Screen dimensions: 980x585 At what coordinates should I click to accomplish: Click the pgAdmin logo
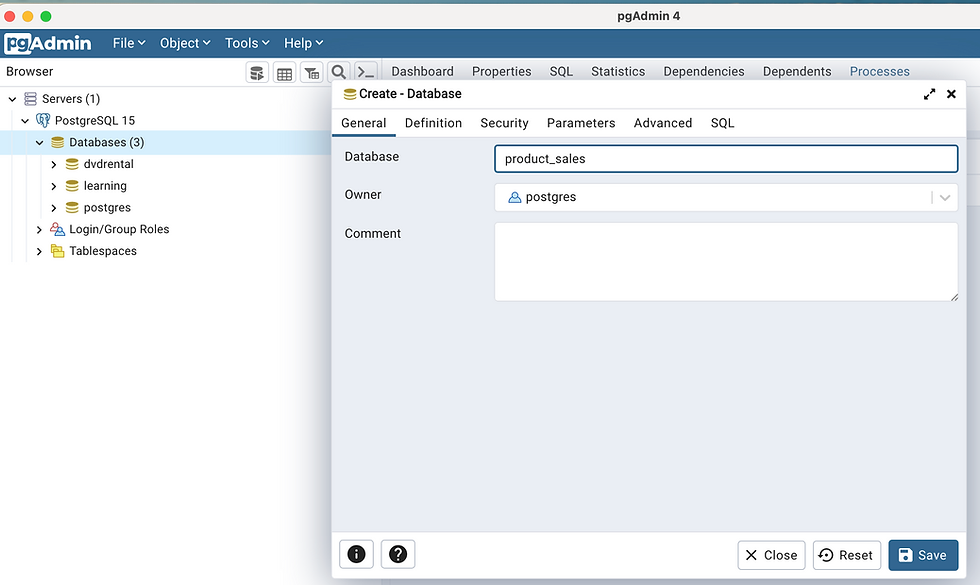click(x=48, y=43)
